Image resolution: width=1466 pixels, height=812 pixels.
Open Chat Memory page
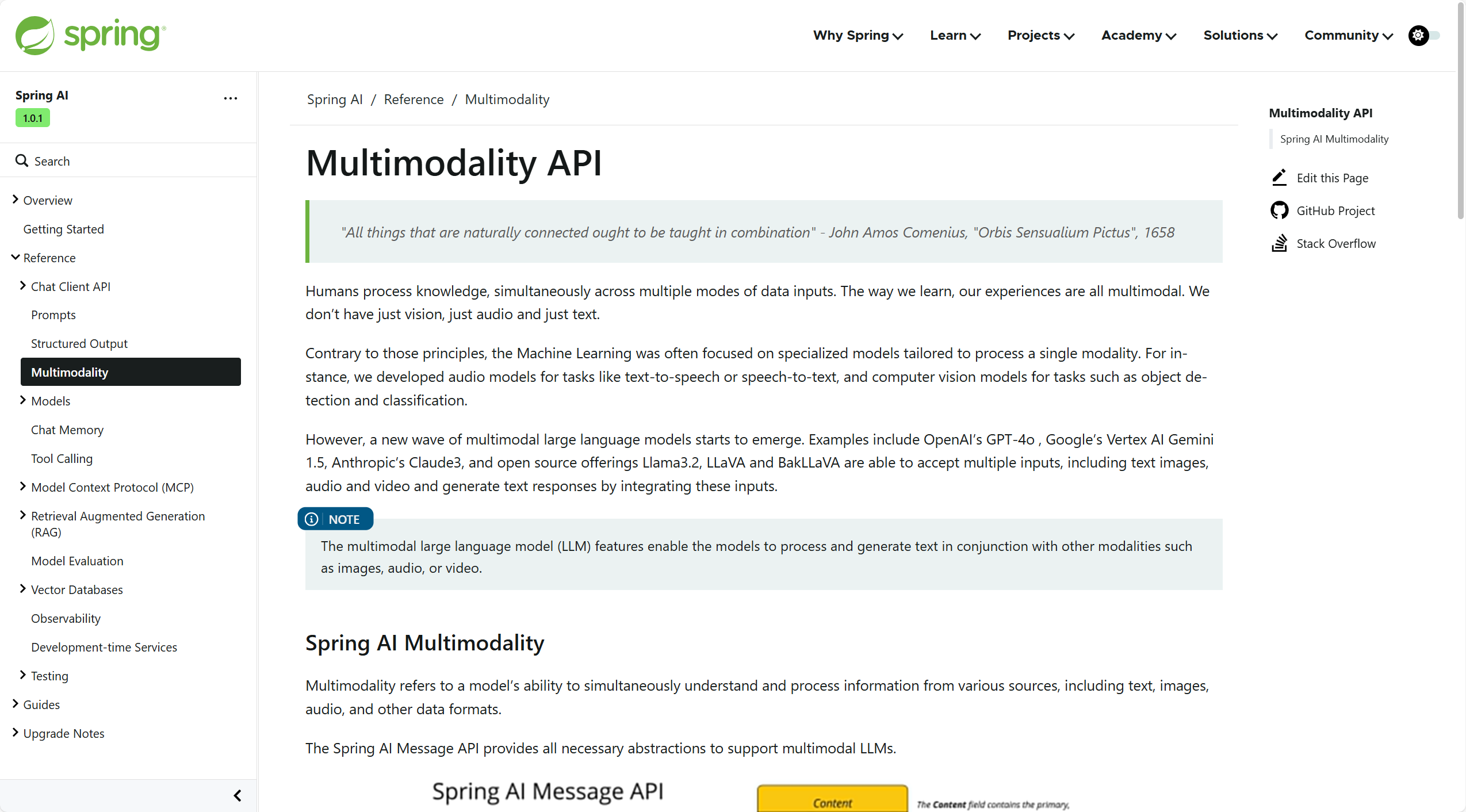pyautogui.click(x=67, y=430)
